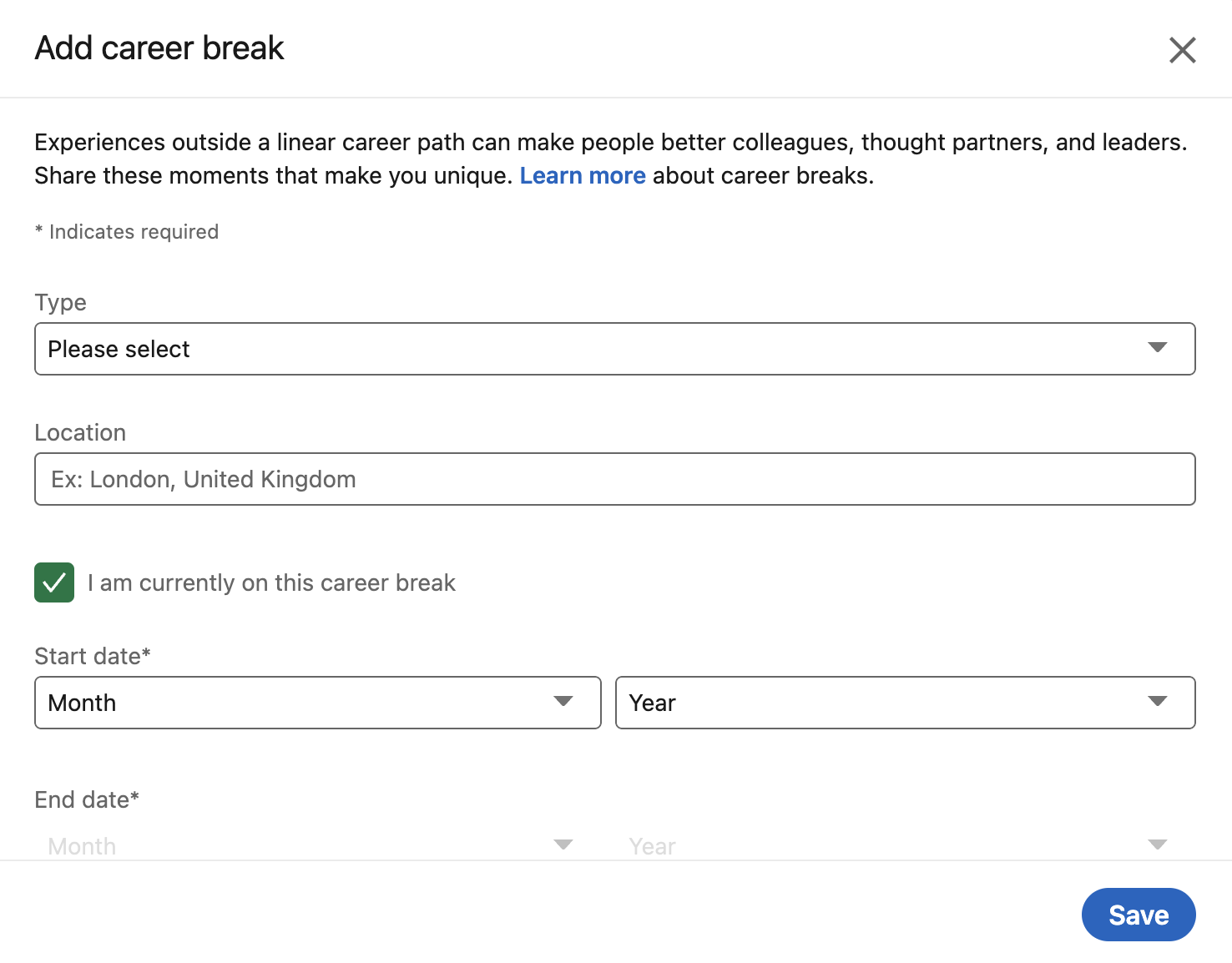Screen dimensions: 1232x963
Task: Click the arrow icon on End date Month
Action: click(x=563, y=845)
